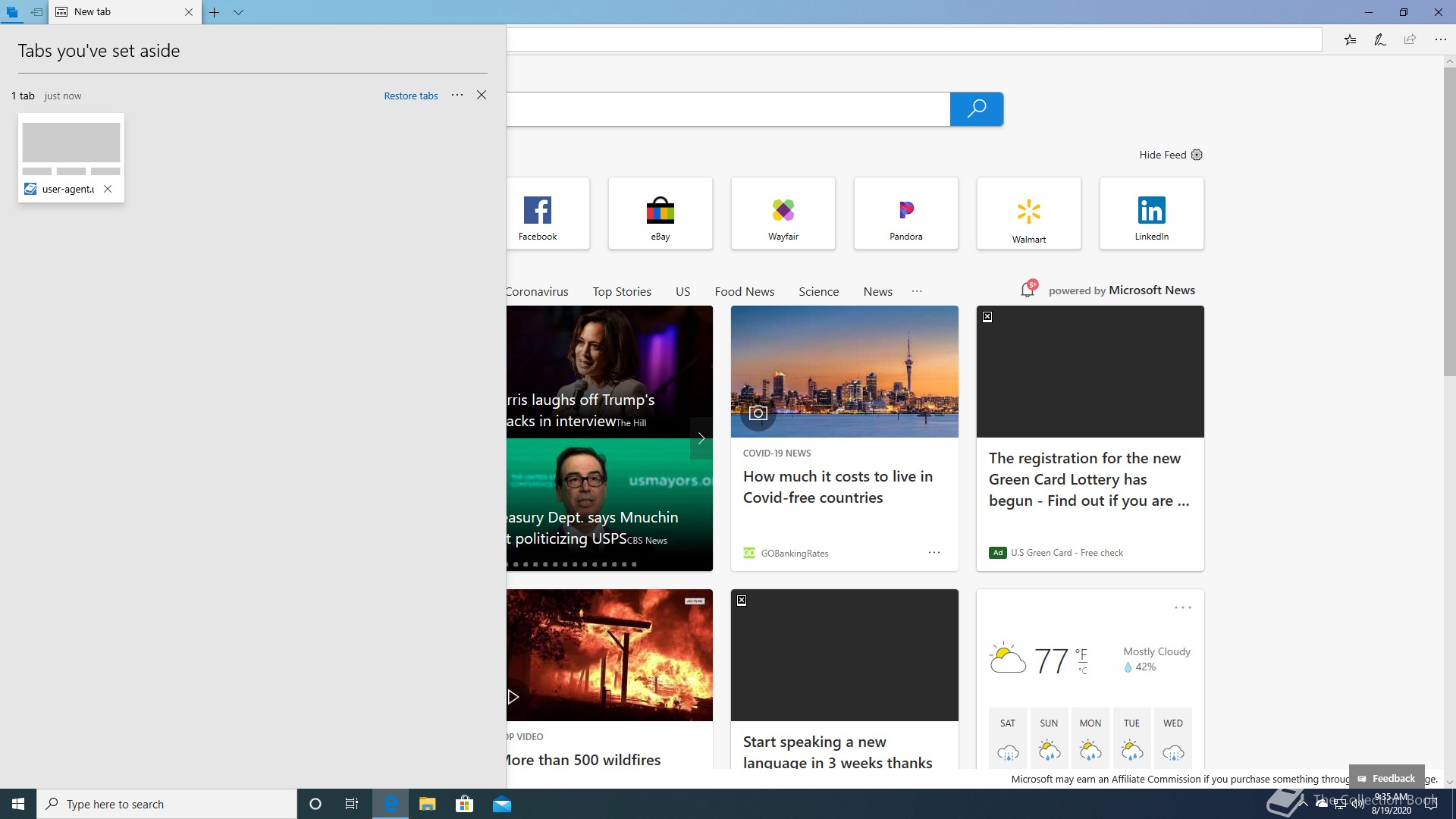Open a new tab with plus button
This screenshot has width=1456, height=819.
(x=215, y=12)
